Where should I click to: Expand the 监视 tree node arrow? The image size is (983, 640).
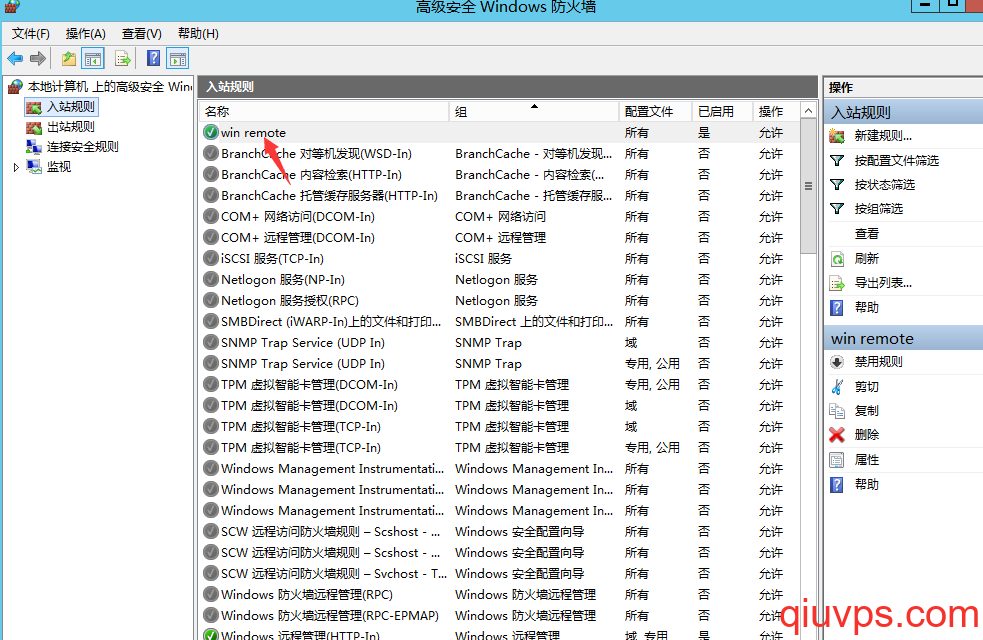click(16, 167)
